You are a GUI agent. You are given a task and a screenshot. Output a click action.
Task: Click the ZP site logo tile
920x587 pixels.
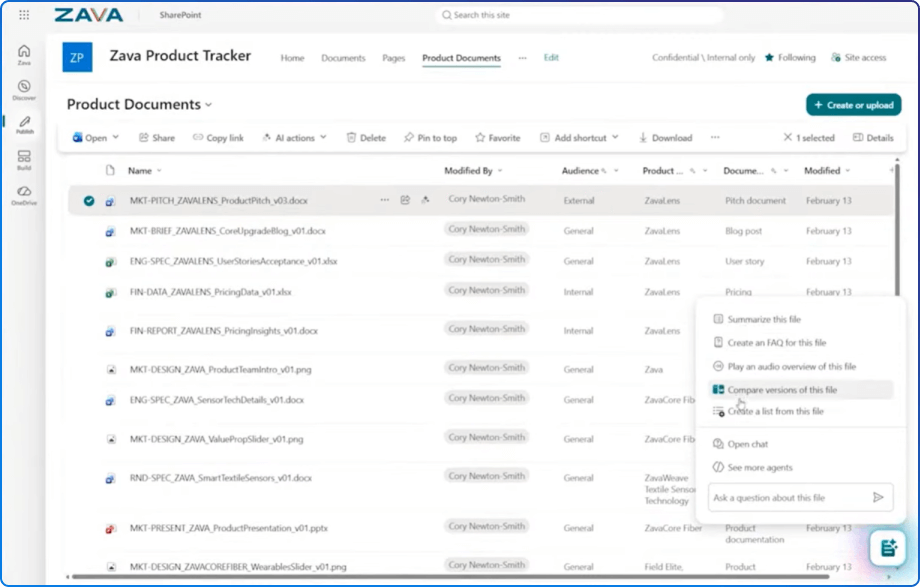point(77,58)
